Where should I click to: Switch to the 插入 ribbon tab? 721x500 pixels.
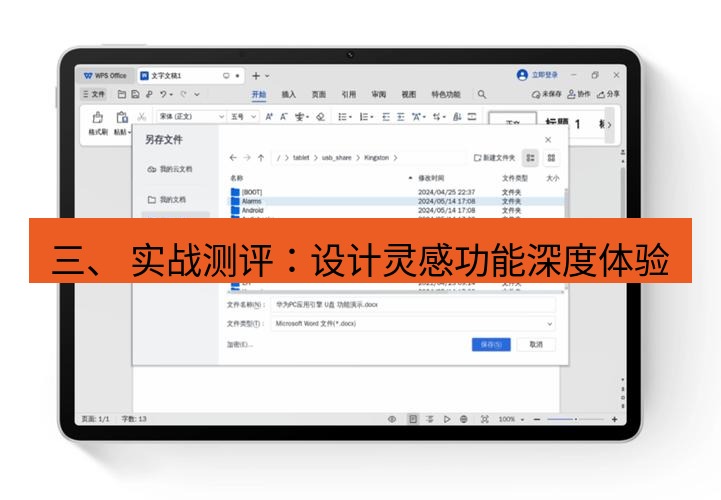[289, 94]
